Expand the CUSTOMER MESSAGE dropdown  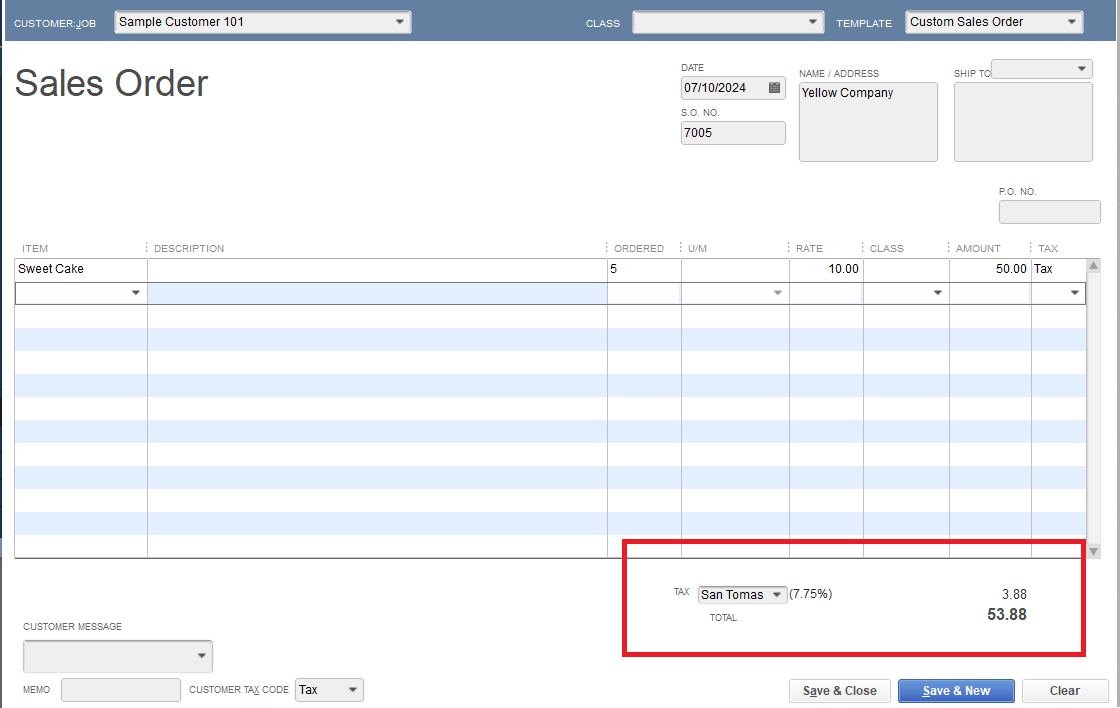point(203,656)
